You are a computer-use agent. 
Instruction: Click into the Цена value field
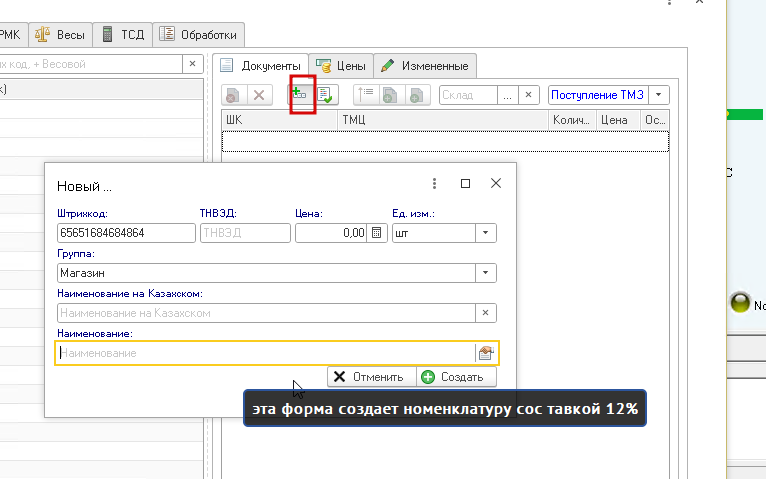[331, 233]
